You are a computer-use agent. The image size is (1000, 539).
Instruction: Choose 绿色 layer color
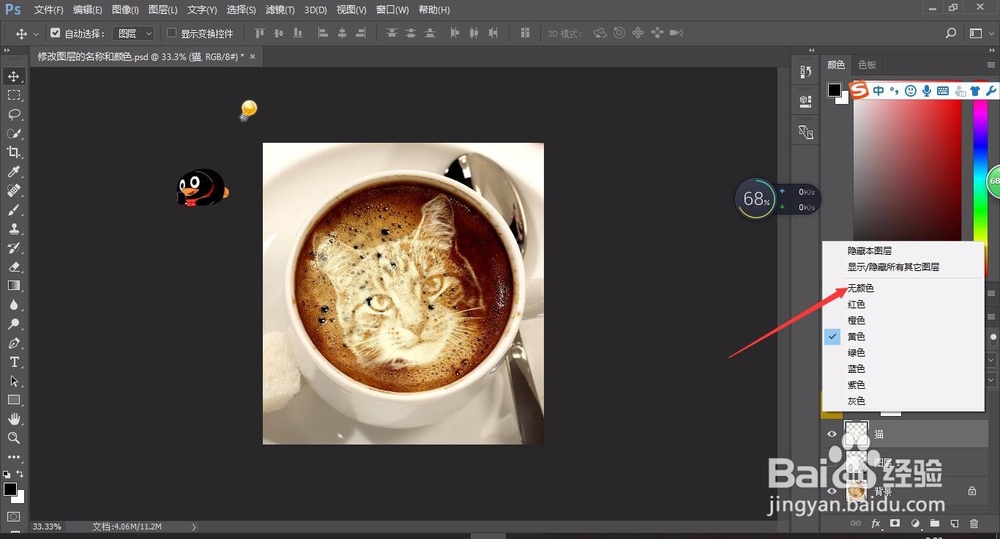pyautogui.click(x=857, y=353)
